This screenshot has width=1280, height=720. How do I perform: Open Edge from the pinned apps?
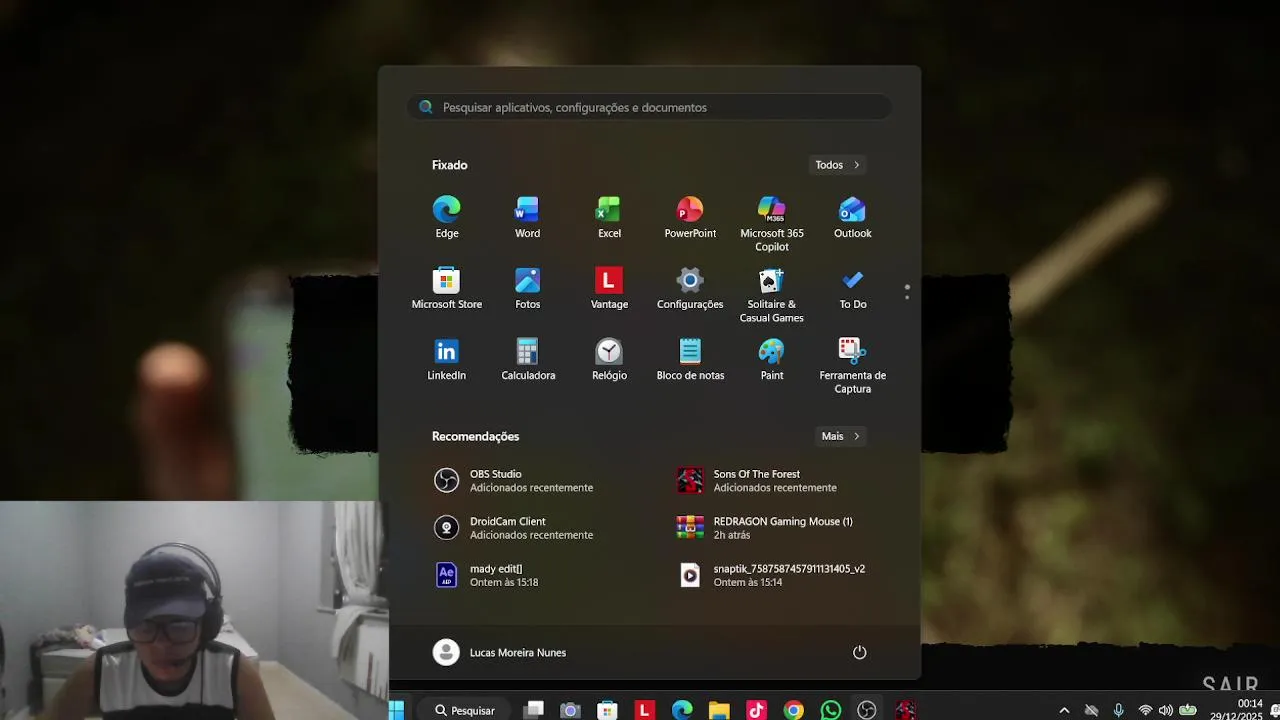[447, 218]
